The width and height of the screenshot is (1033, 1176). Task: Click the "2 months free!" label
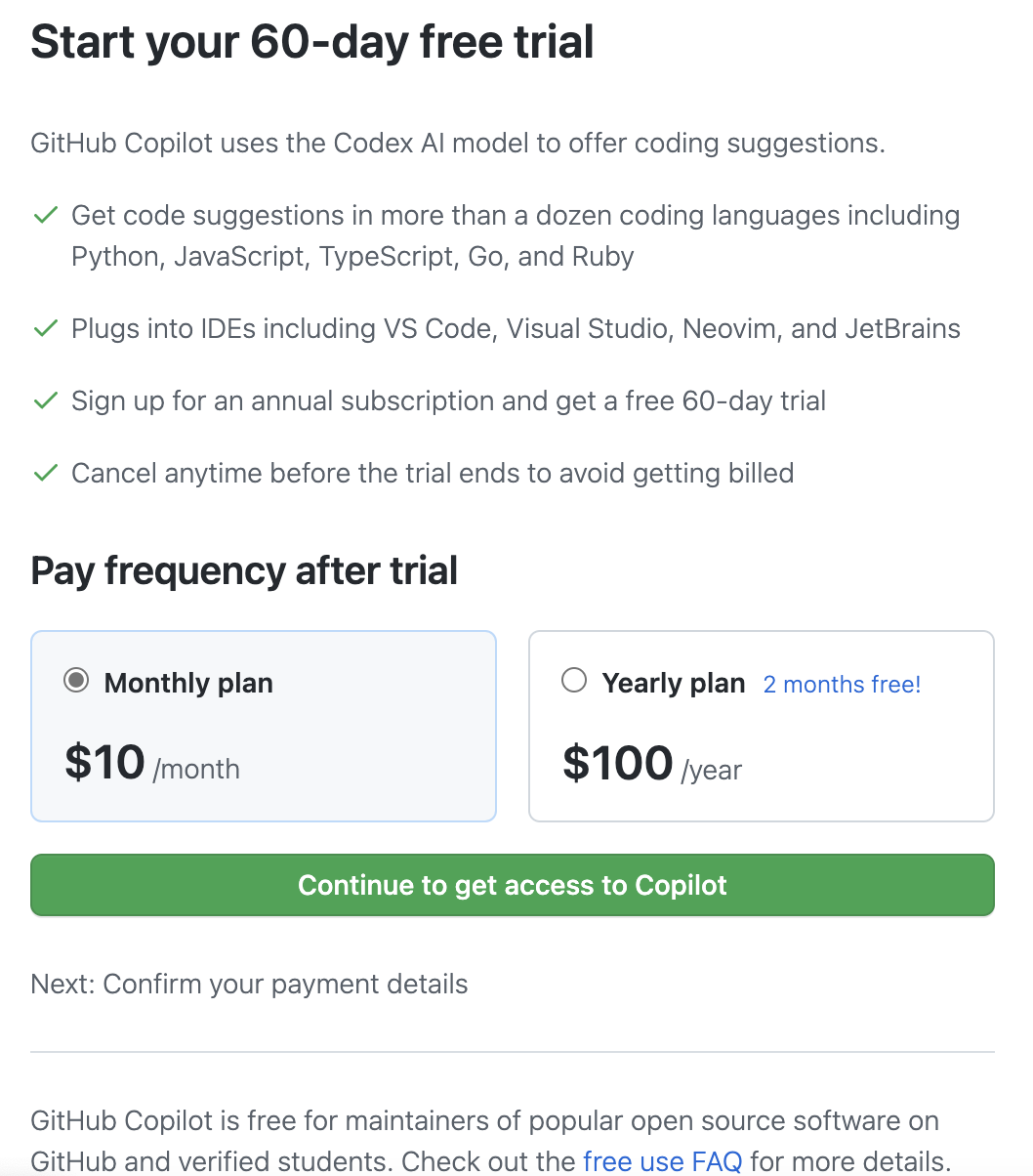(x=842, y=685)
